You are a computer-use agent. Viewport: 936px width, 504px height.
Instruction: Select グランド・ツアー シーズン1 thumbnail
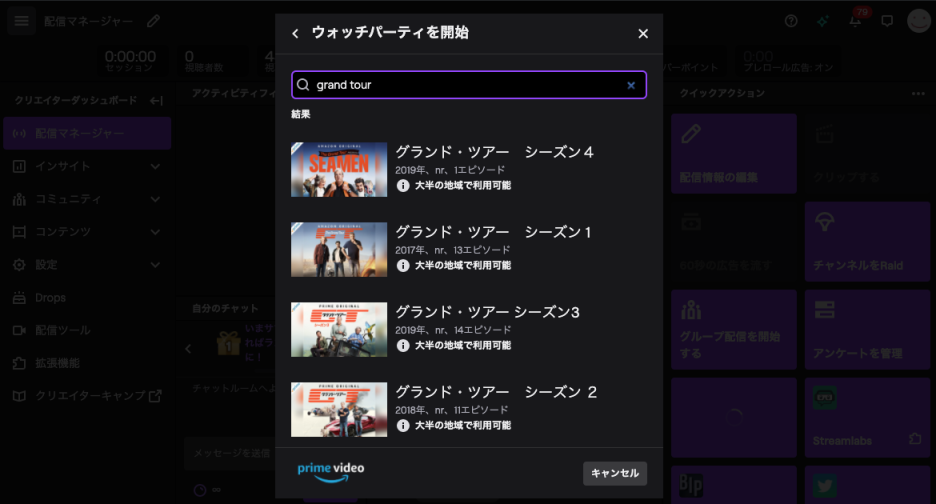[x=339, y=250]
